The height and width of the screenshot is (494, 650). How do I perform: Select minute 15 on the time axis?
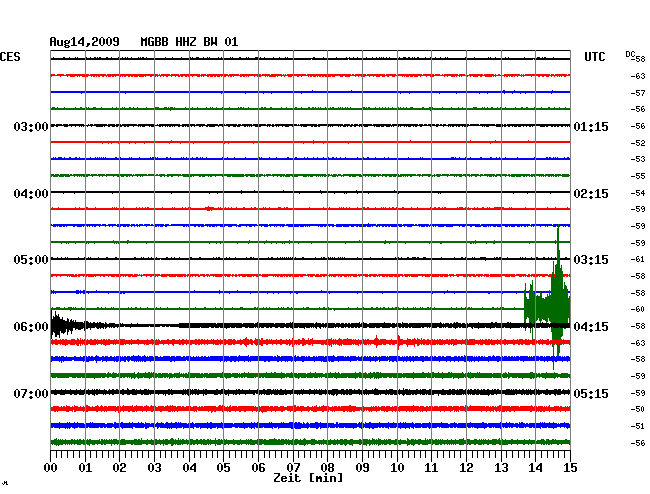[x=570, y=468]
